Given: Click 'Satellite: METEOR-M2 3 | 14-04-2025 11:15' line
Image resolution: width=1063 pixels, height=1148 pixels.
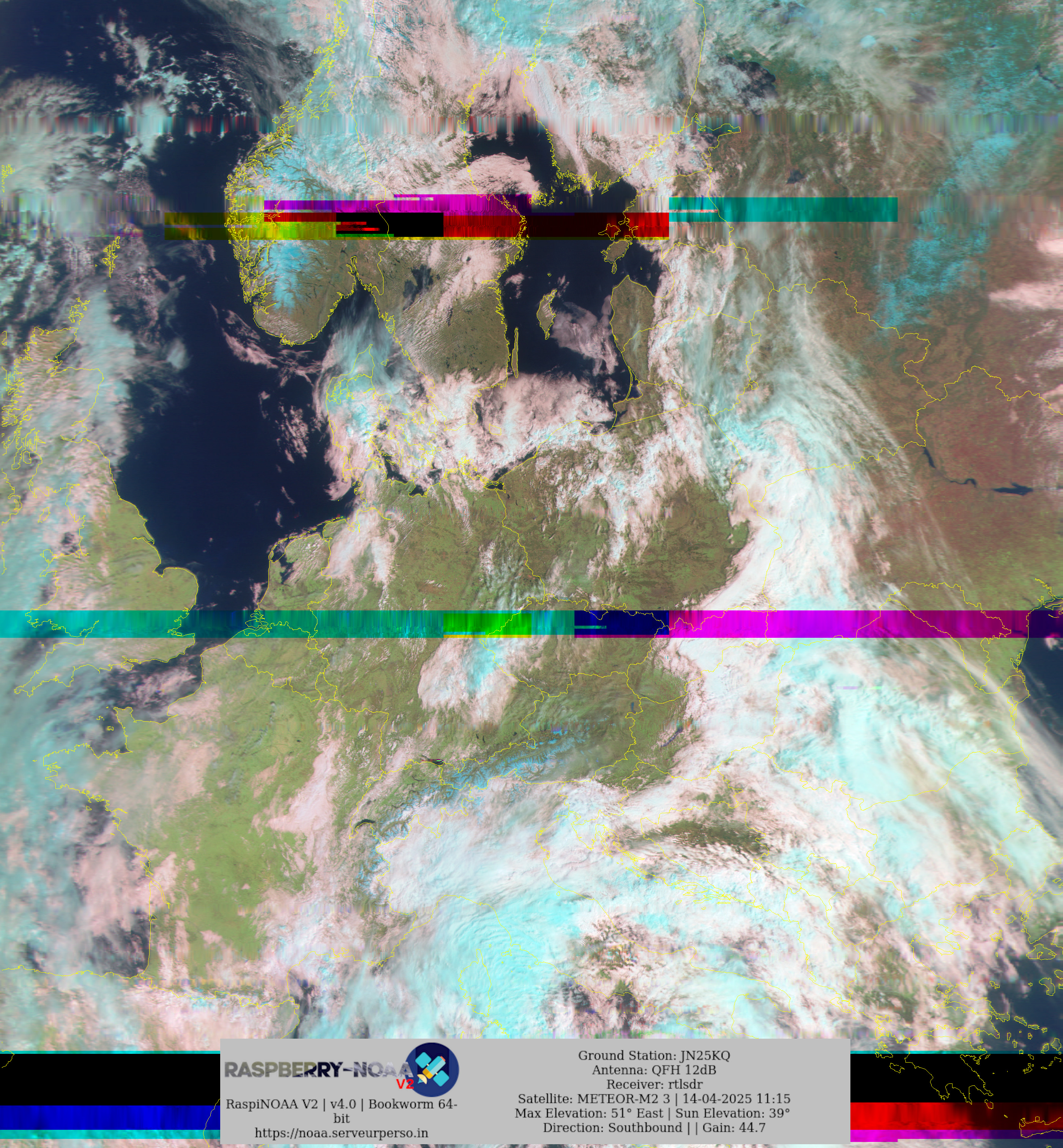Looking at the screenshot, I should pos(654,1099).
